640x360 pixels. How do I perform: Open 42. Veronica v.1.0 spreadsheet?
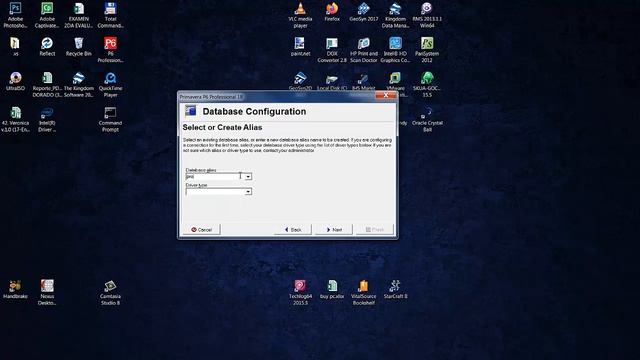[15, 119]
